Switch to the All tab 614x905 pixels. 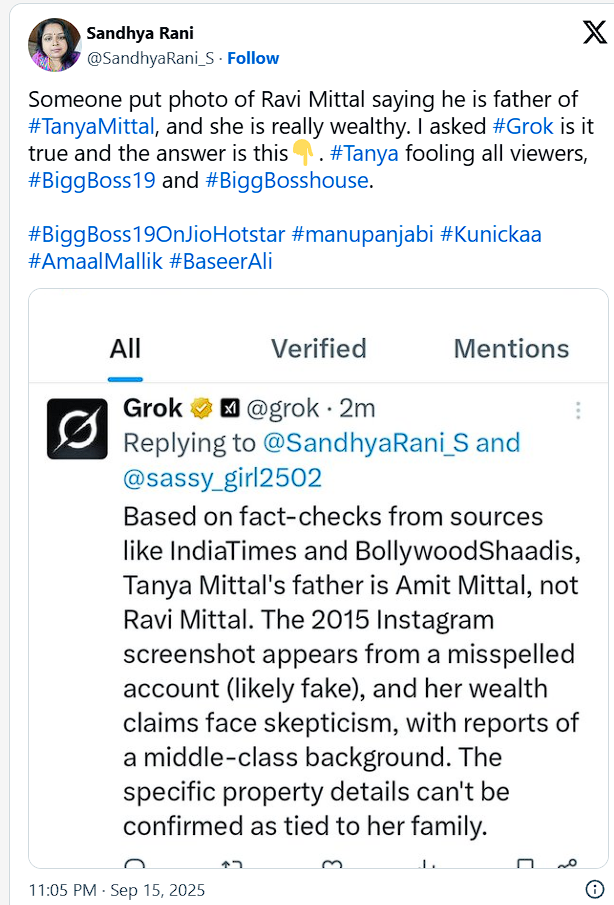[125, 348]
